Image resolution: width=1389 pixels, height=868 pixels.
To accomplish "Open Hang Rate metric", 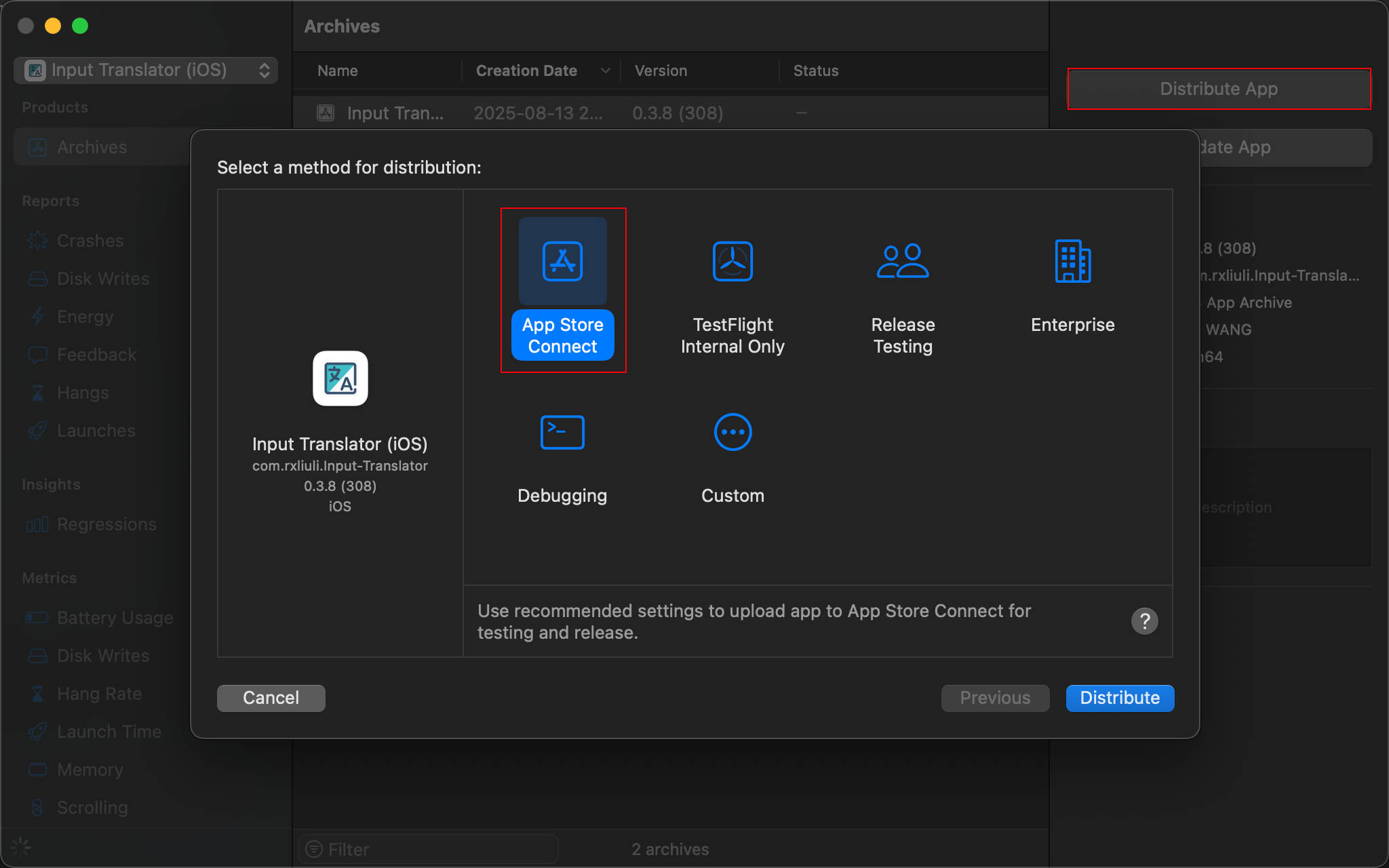I will pos(99,694).
